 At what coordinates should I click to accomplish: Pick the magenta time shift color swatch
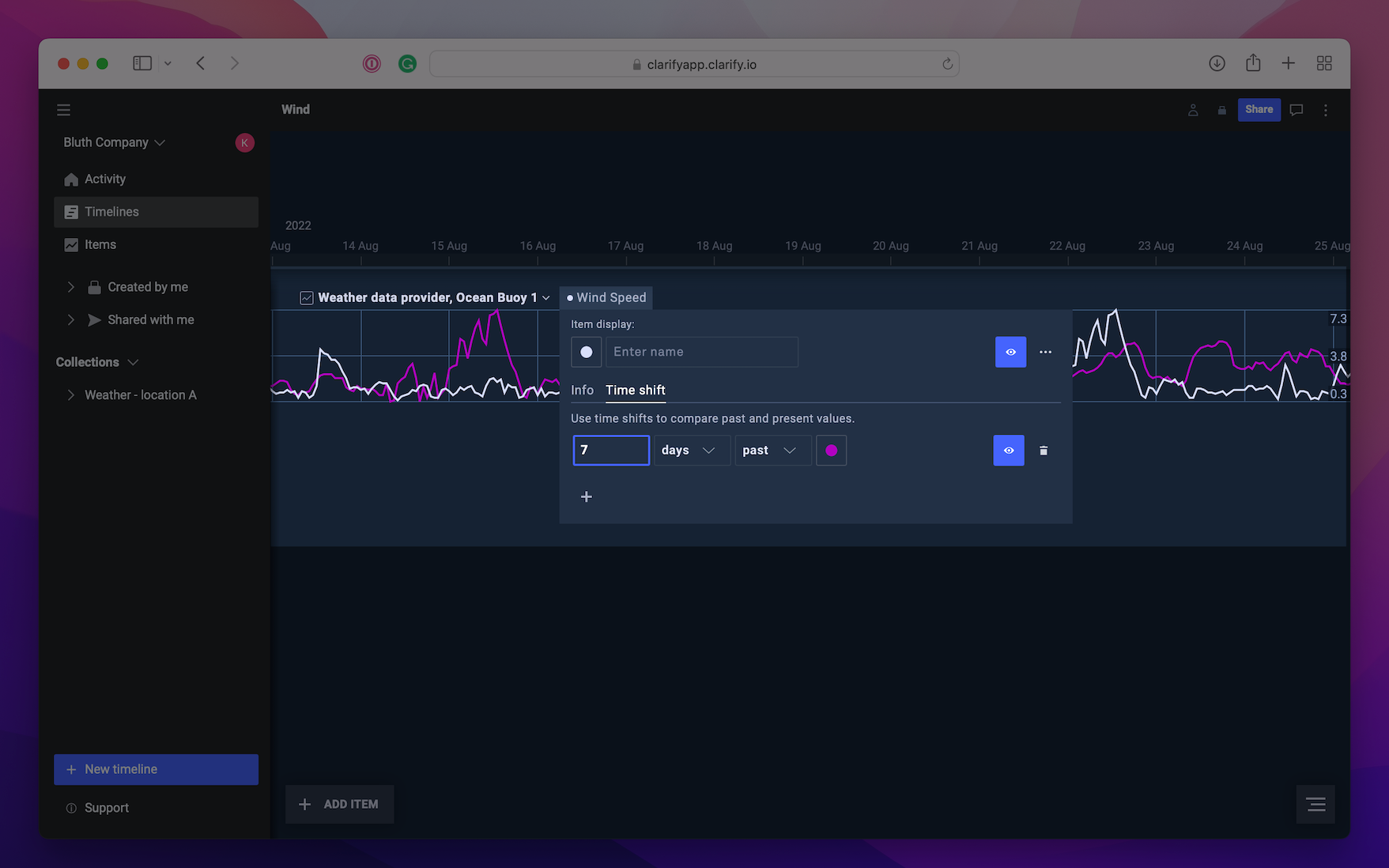[x=831, y=451]
